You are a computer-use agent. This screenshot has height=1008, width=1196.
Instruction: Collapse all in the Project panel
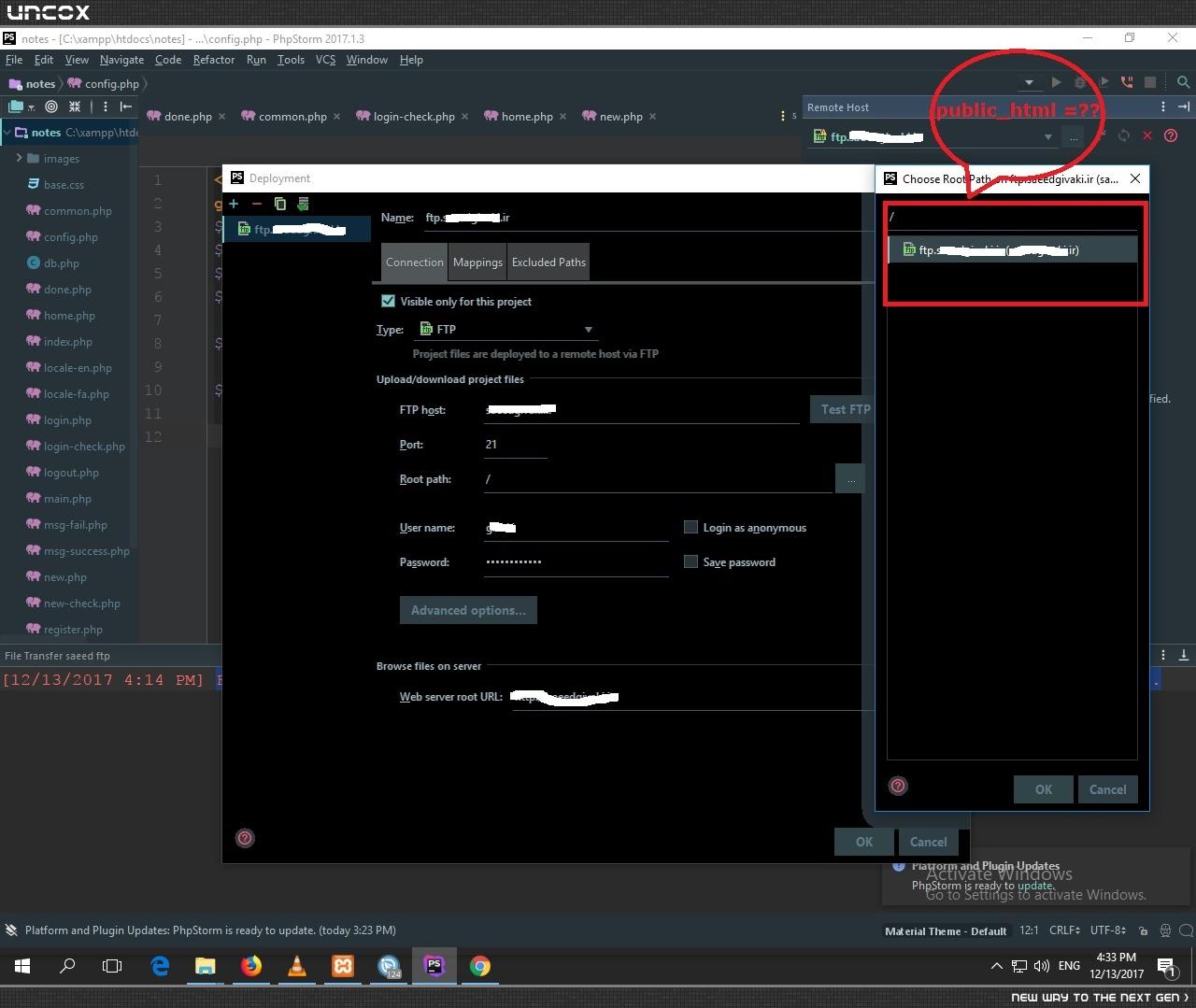(75, 106)
